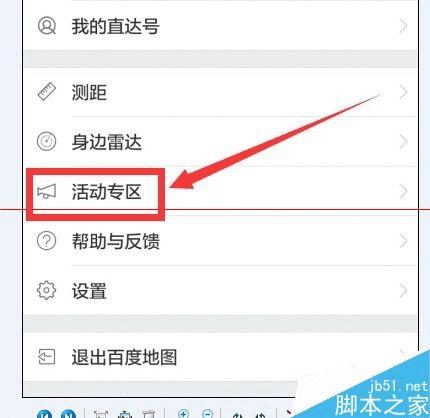The width and height of the screenshot is (430, 418).
Task: Click the radar icon for 身边雷达
Action: 46,141
